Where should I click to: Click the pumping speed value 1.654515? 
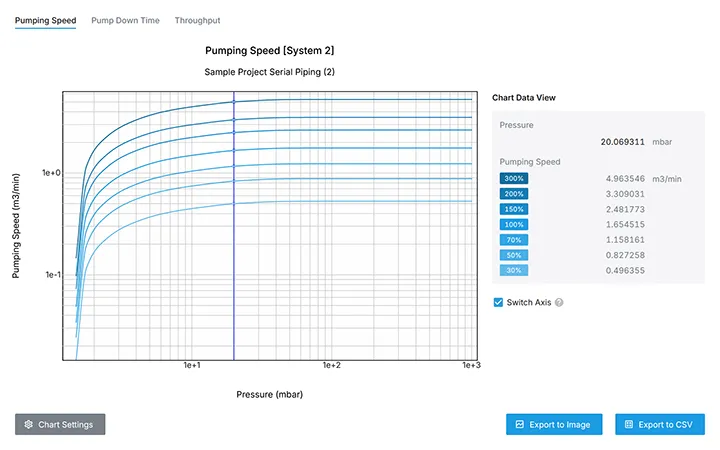tap(625, 225)
